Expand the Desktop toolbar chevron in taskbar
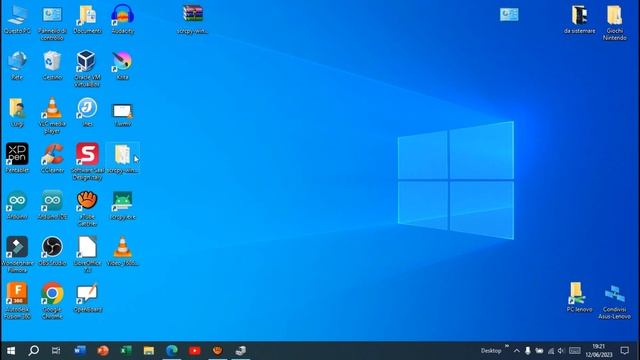Viewport: 640px width, 360px height. click(507, 346)
